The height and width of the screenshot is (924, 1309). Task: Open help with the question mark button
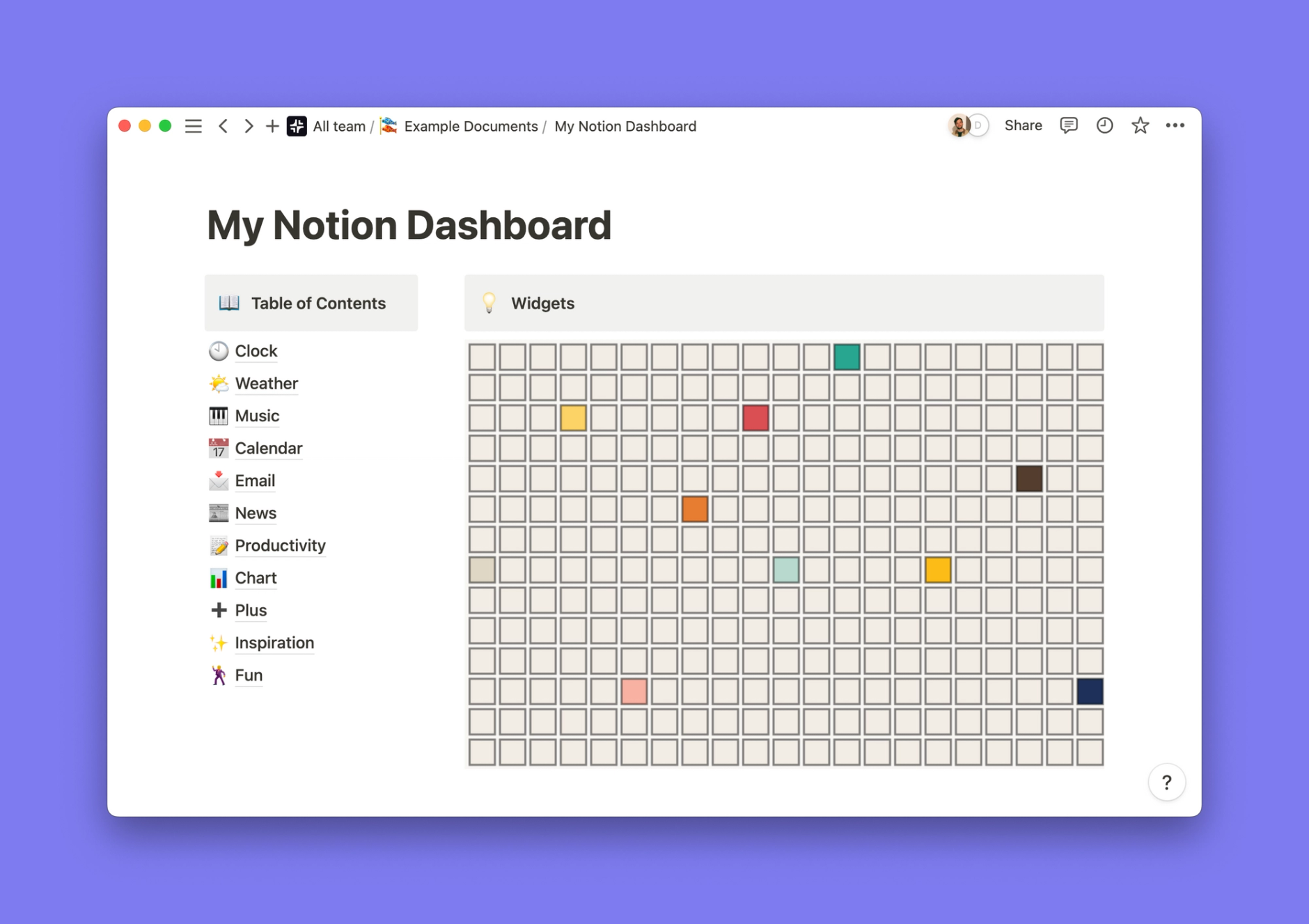click(1167, 782)
